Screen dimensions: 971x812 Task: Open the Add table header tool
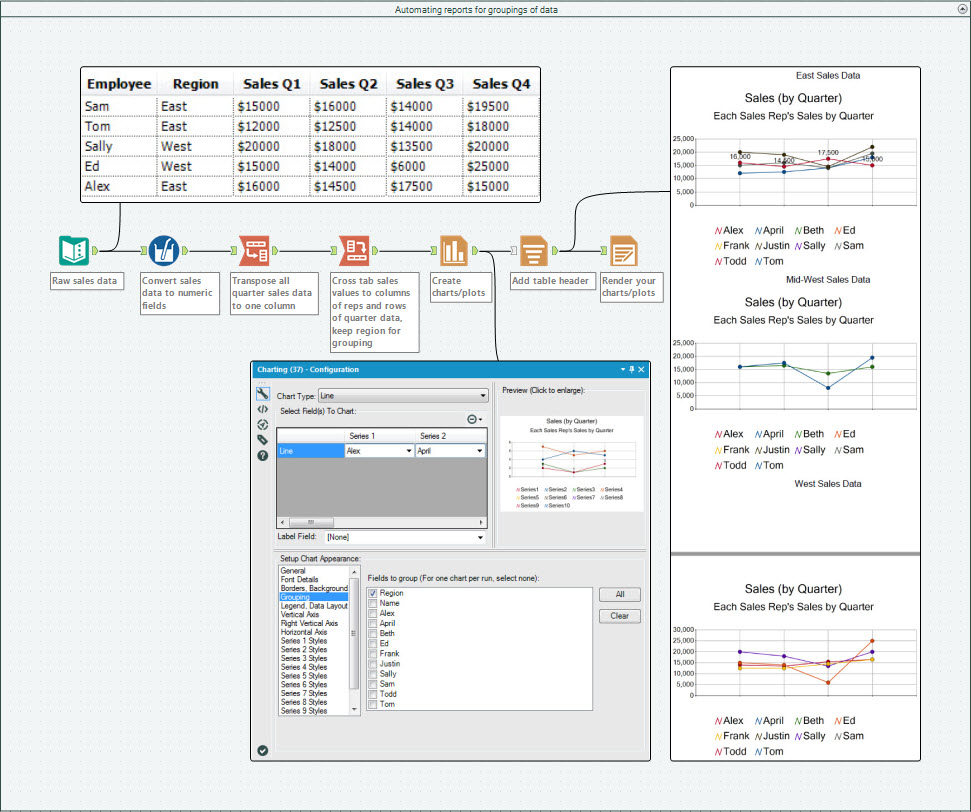point(533,250)
